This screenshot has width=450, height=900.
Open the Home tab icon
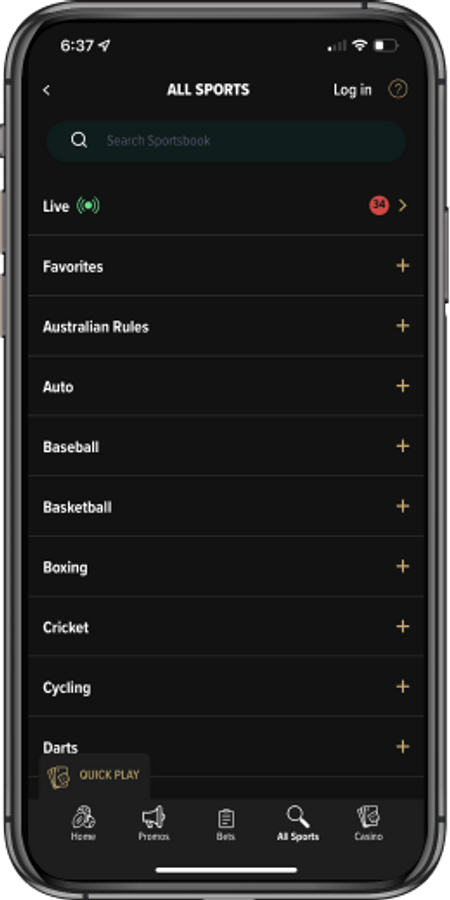pyautogui.click(x=83, y=817)
